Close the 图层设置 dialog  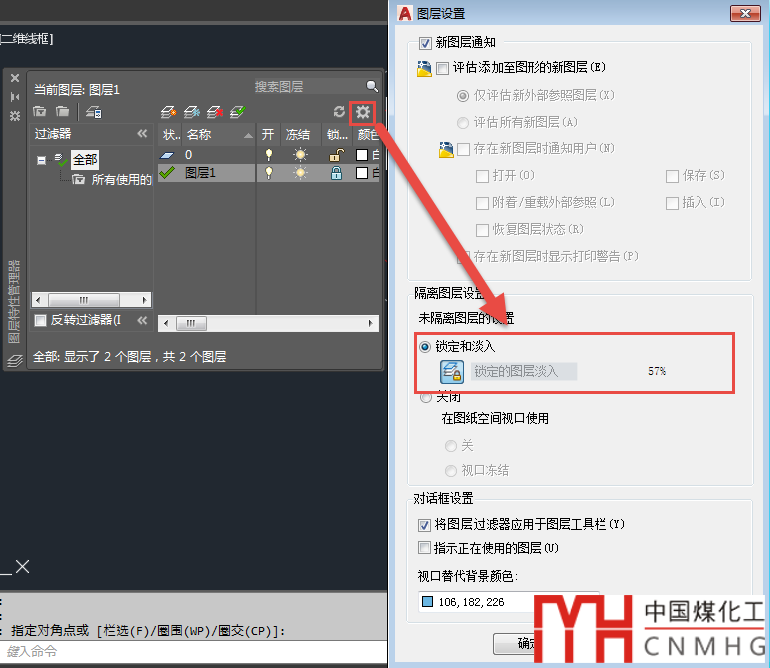[745, 14]
